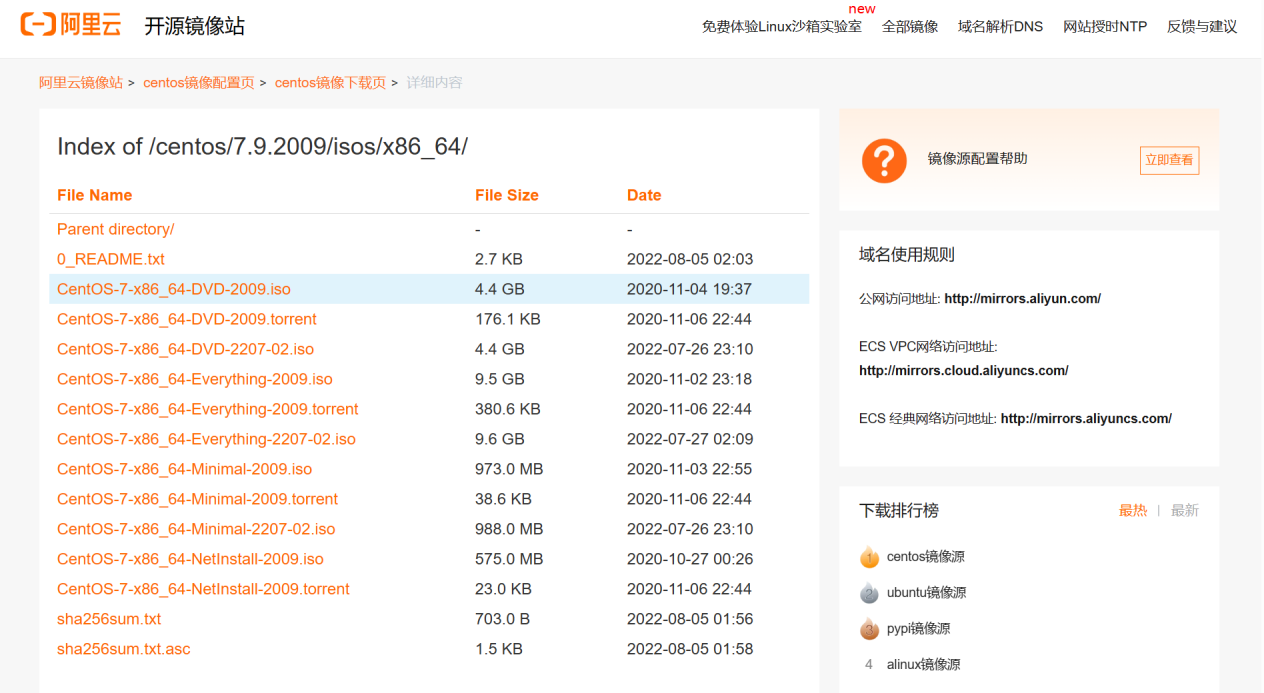Viewport: 1264px width, 693px height.
Task: Click the 镜像源配置帮助 text
Action: click(x=977, y=159)
